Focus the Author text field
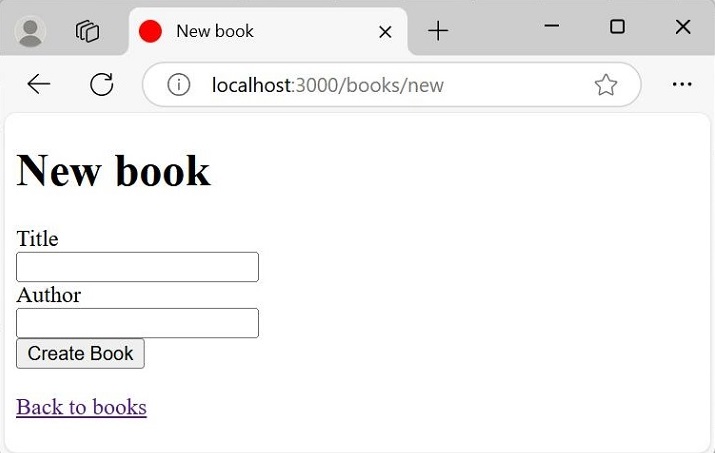The height and width of the screenshot is (453, 715). click(138, 323)
